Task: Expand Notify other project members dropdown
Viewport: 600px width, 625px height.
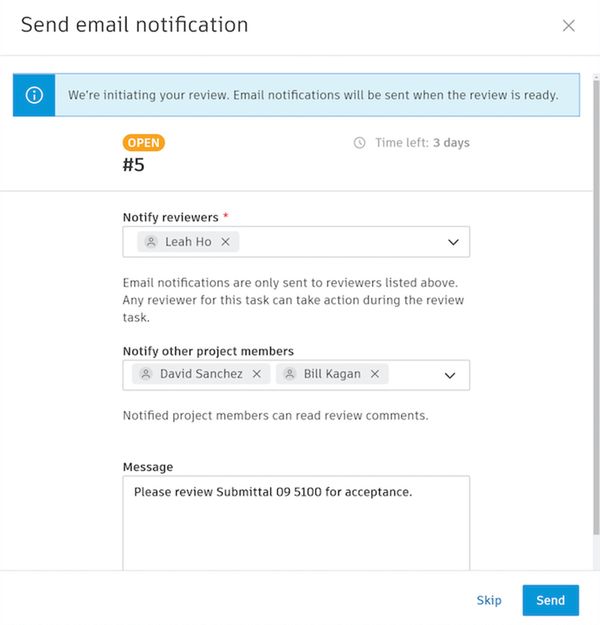Action: [450, 375]
